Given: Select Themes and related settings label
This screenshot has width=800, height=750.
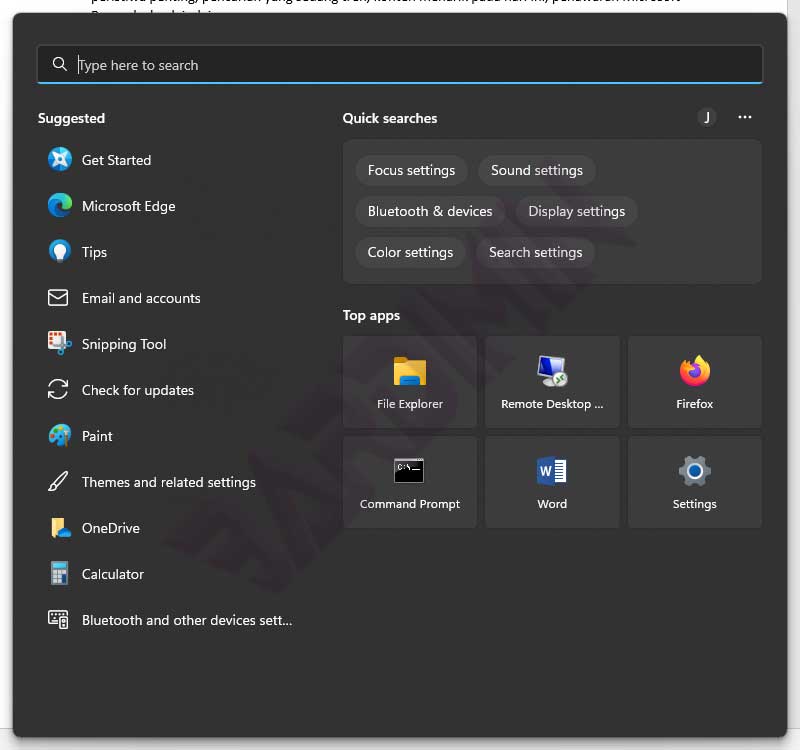Looking at the screenshot, I should 169,483.
